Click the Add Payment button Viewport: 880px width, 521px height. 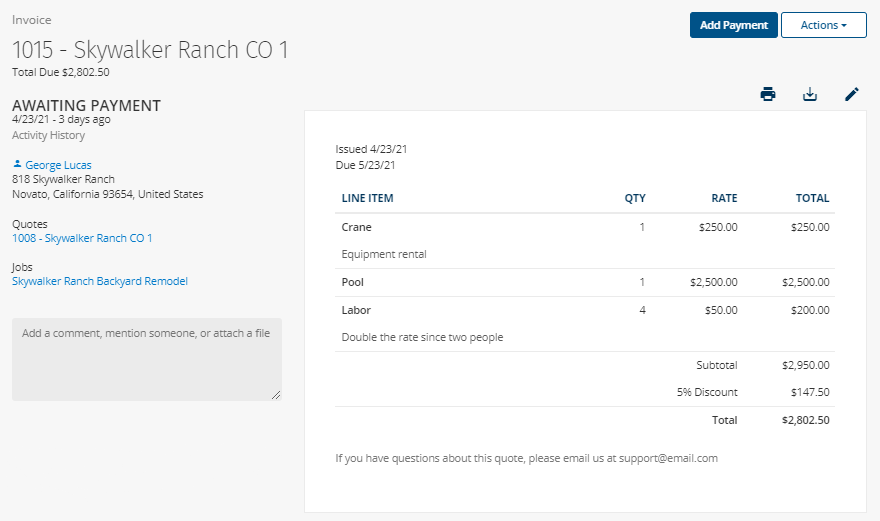[x=734, y=25]
